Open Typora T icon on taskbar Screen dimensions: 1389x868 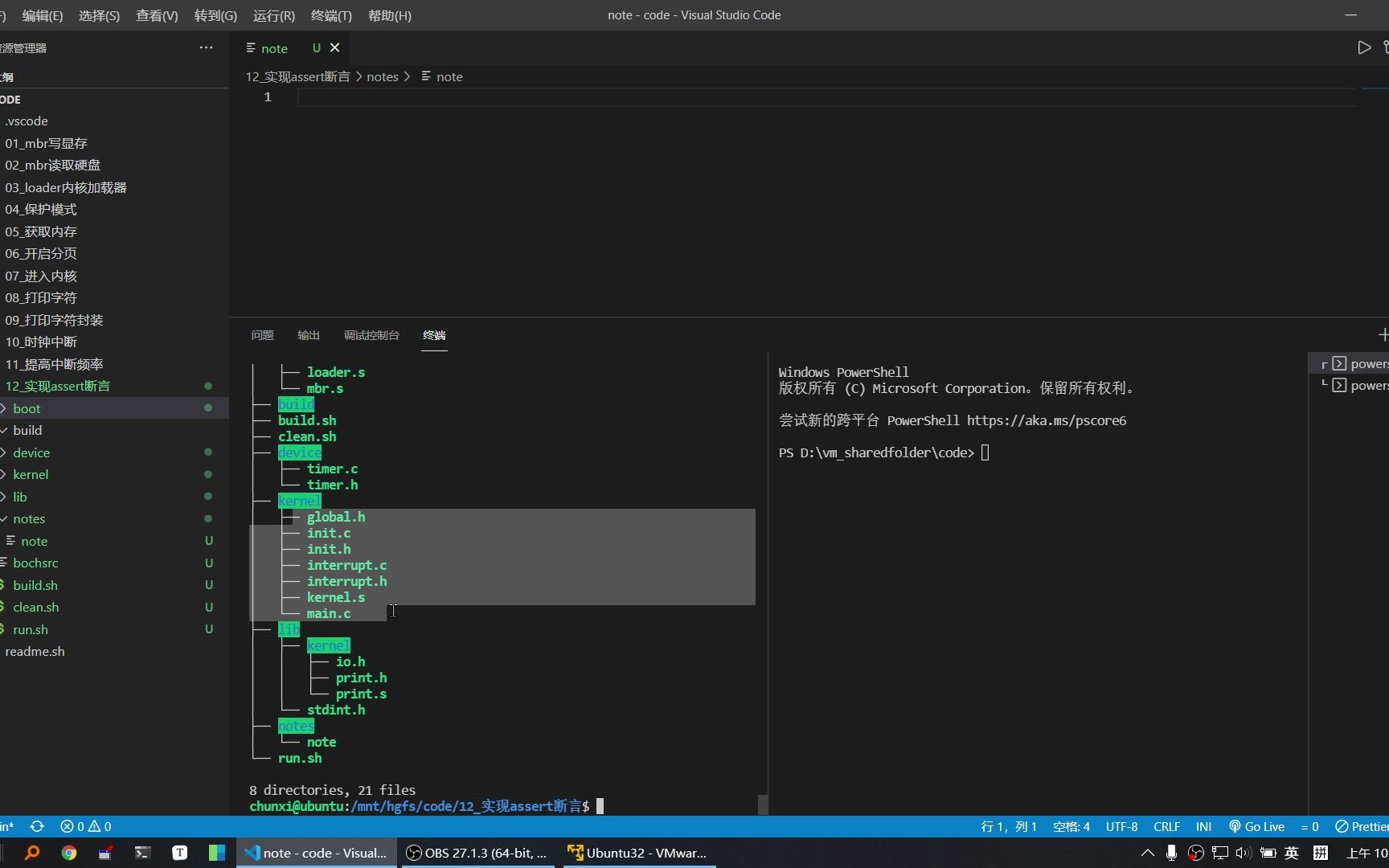pos(180,853)
